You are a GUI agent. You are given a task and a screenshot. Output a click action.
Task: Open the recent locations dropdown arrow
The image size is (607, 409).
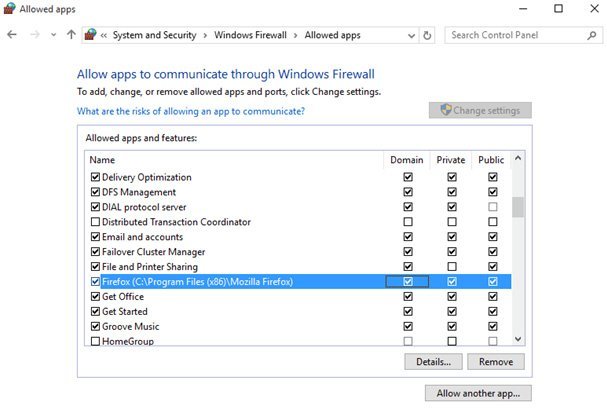(52, 35)
